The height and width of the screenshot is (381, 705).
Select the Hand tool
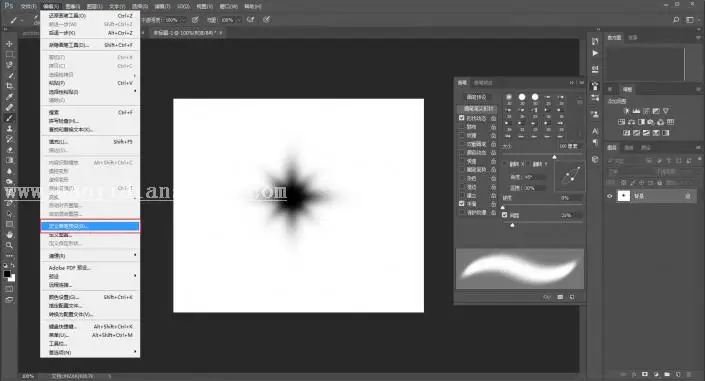pos(9,235)
